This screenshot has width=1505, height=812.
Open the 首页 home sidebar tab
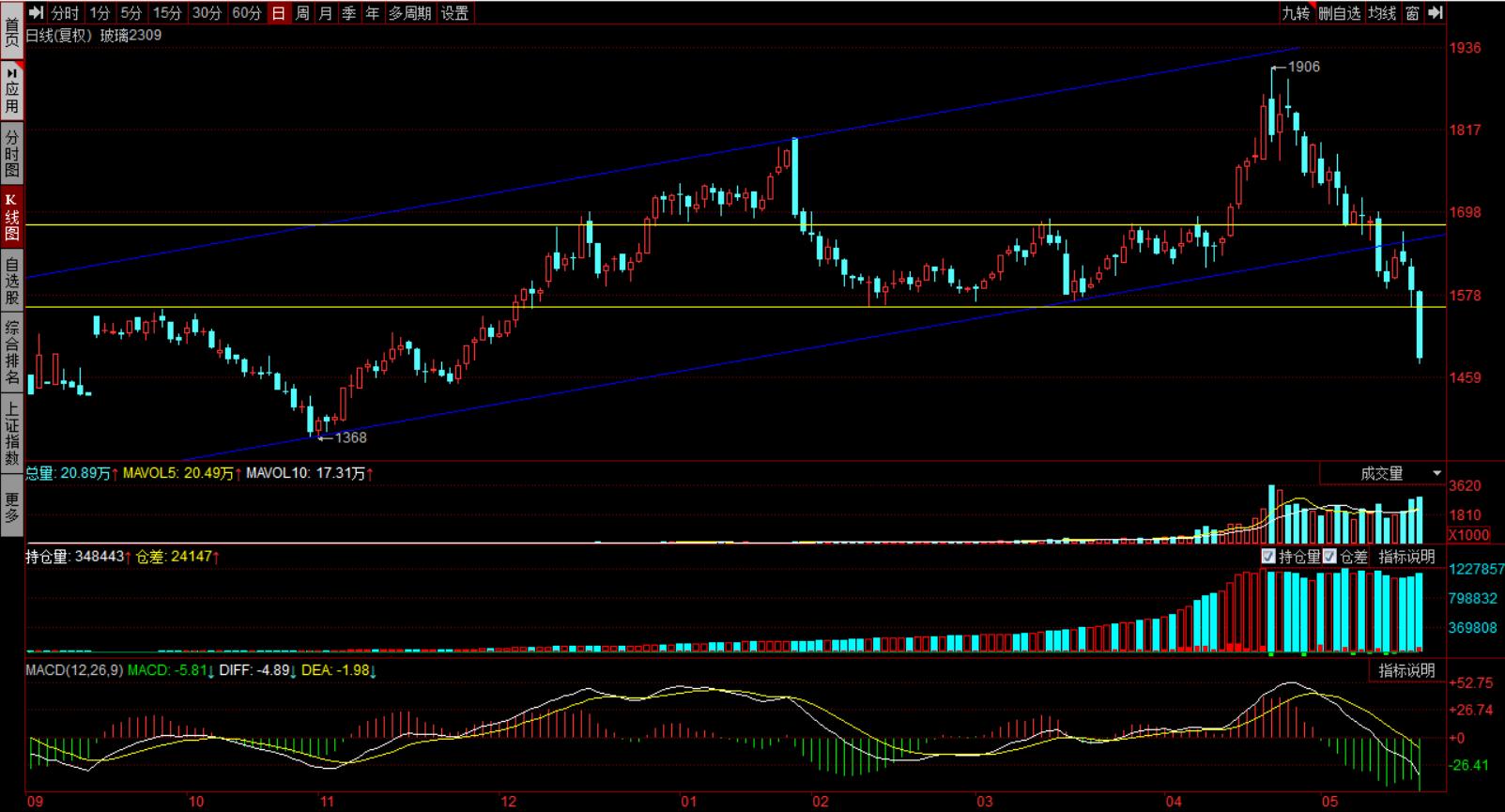(x=12, y=30)
